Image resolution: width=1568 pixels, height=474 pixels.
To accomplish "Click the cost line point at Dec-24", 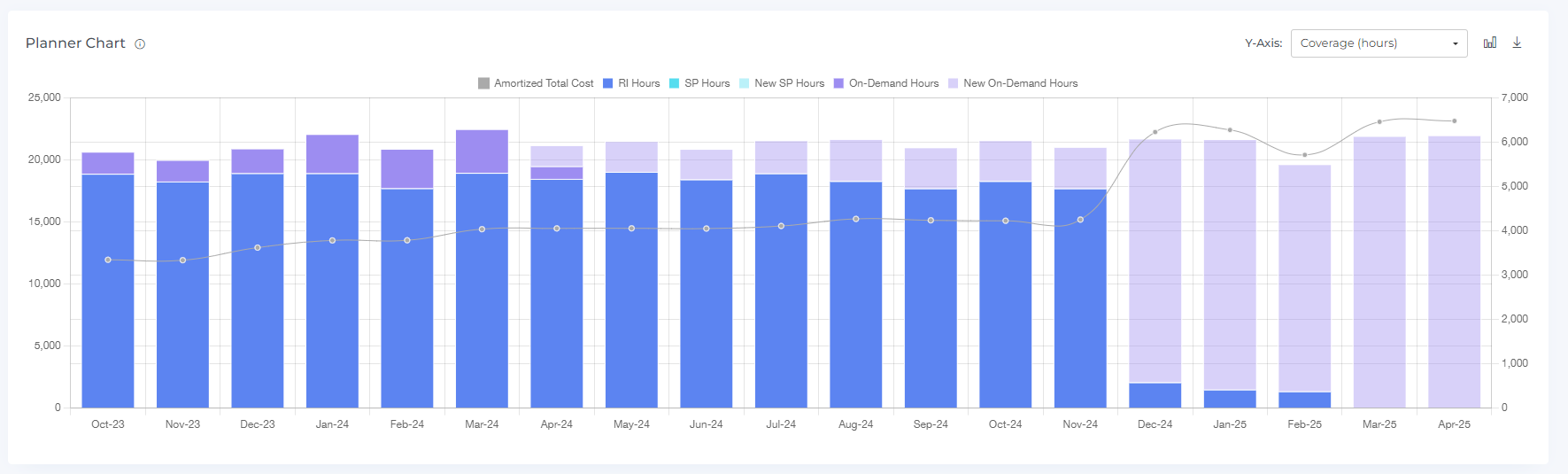I will 1155,132.
